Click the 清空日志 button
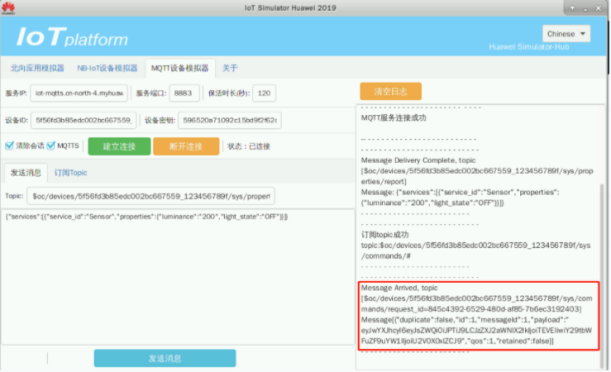611x372 pixels. coord(391,92)
